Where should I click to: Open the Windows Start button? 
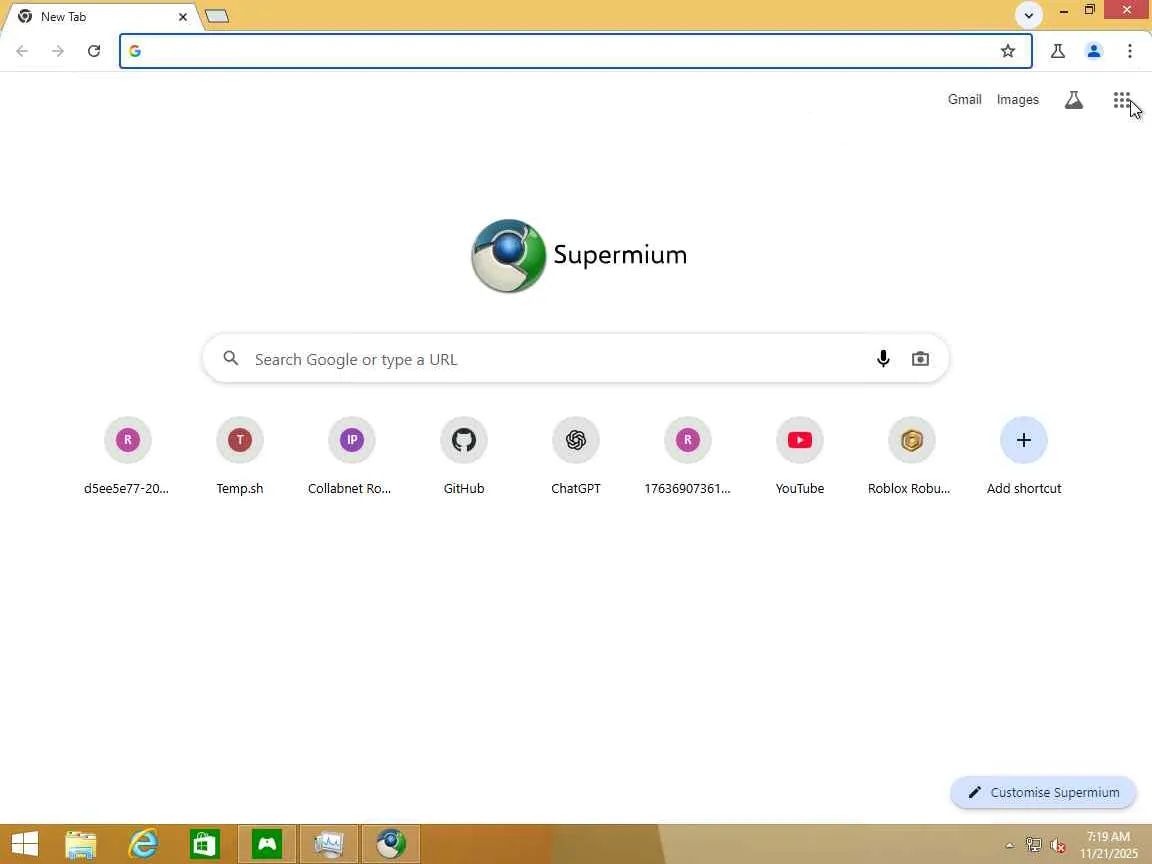(25, 844)
